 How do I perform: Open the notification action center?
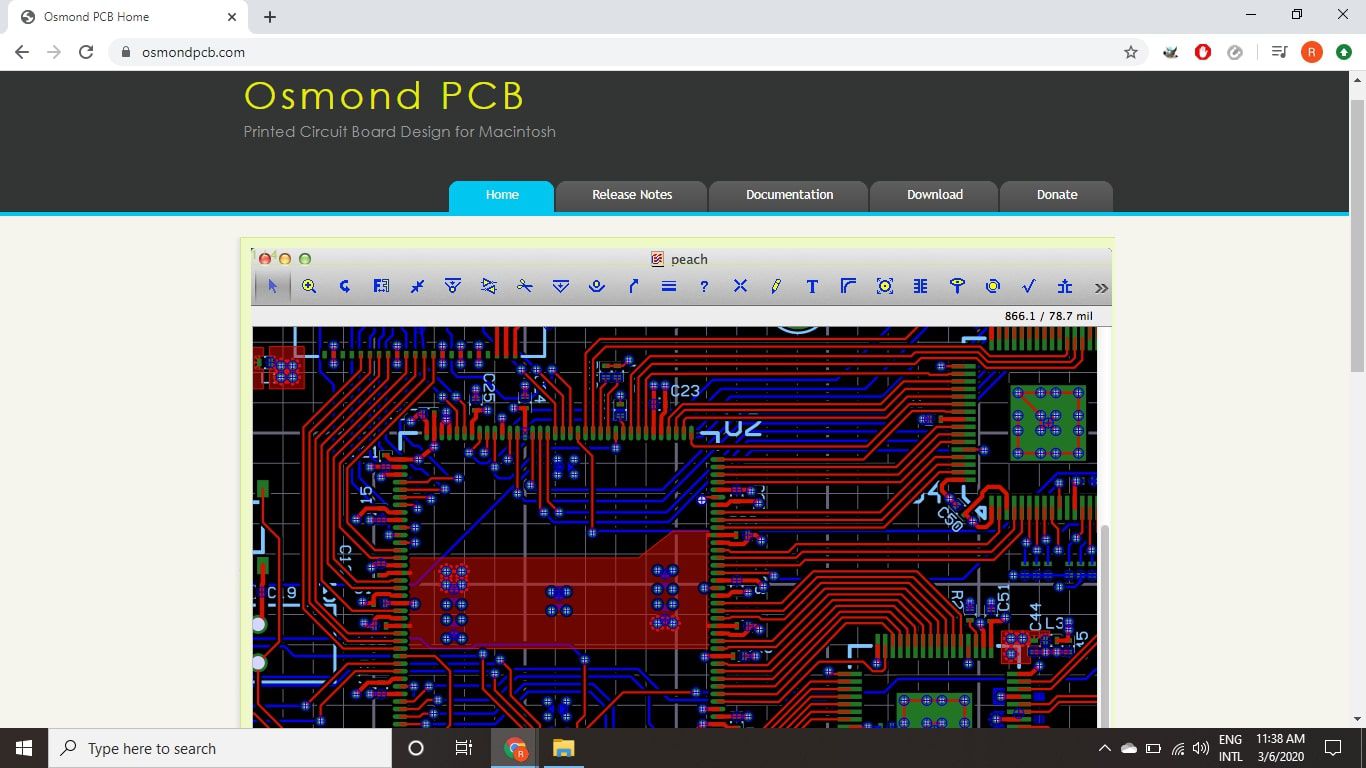point(1333,748)
